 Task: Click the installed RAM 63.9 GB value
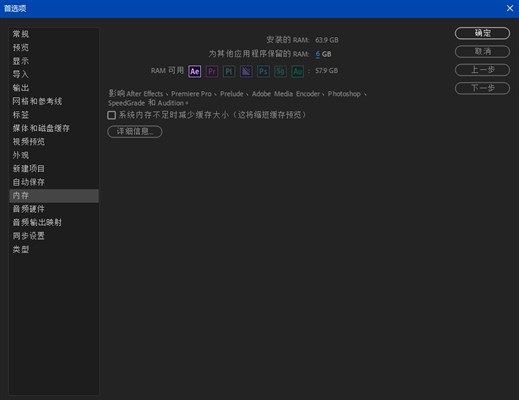click(x=327, y=40)
